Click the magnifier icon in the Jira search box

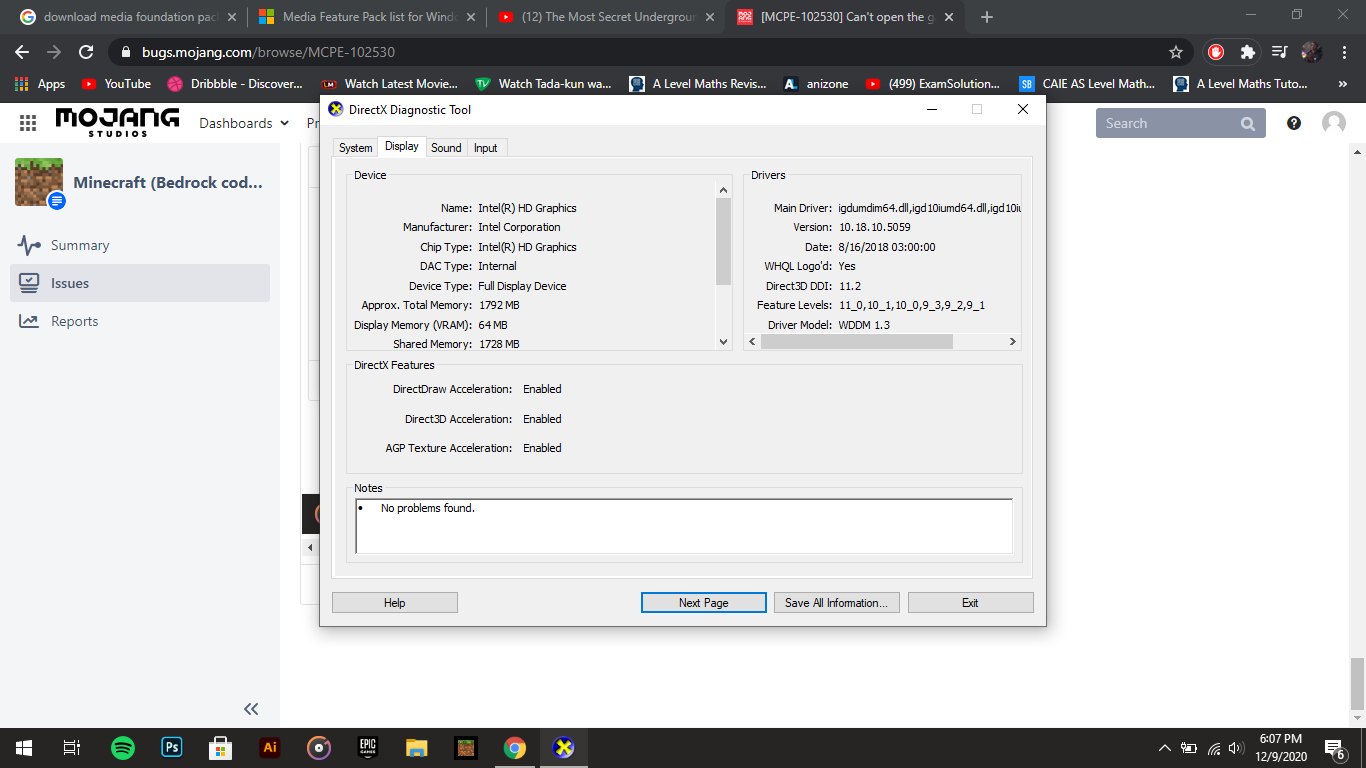(1248, 124)
